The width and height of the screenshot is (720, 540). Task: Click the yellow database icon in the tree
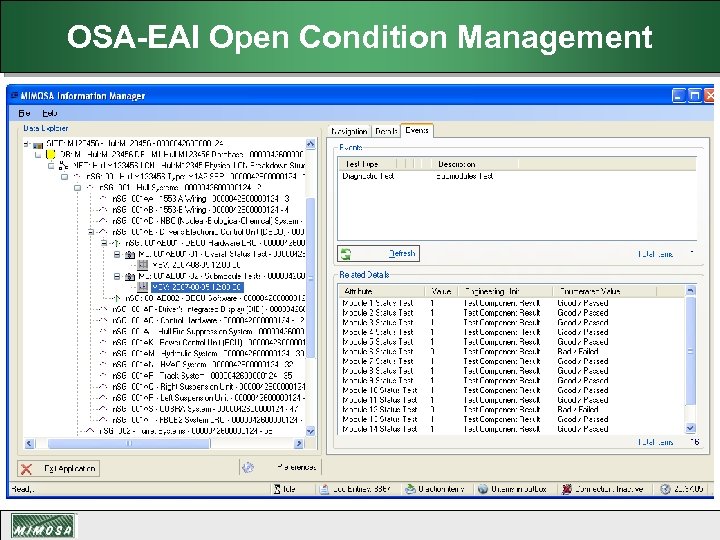pyautogui.click(x=51, y=154)
